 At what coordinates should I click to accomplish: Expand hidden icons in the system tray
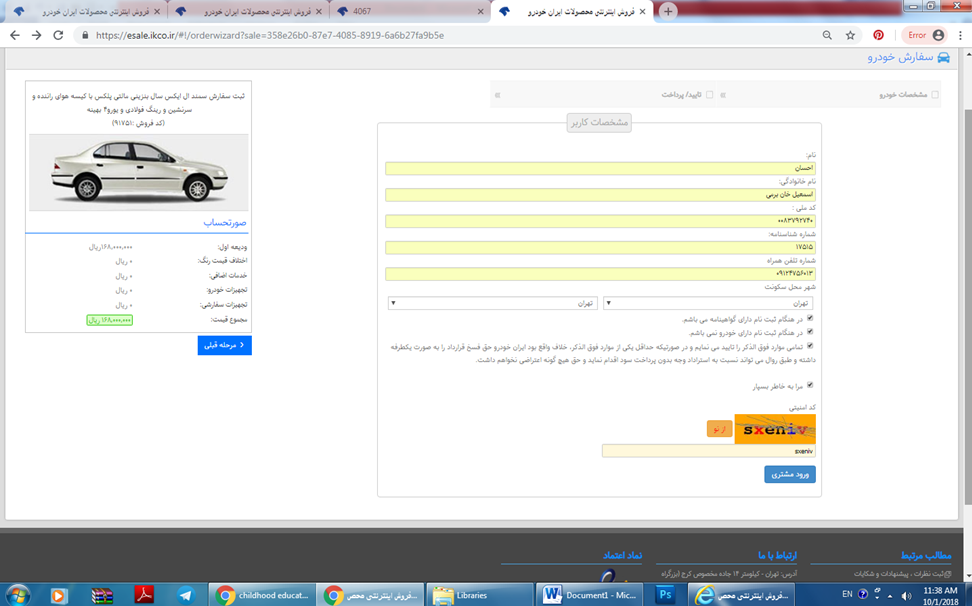pos(890,595)
